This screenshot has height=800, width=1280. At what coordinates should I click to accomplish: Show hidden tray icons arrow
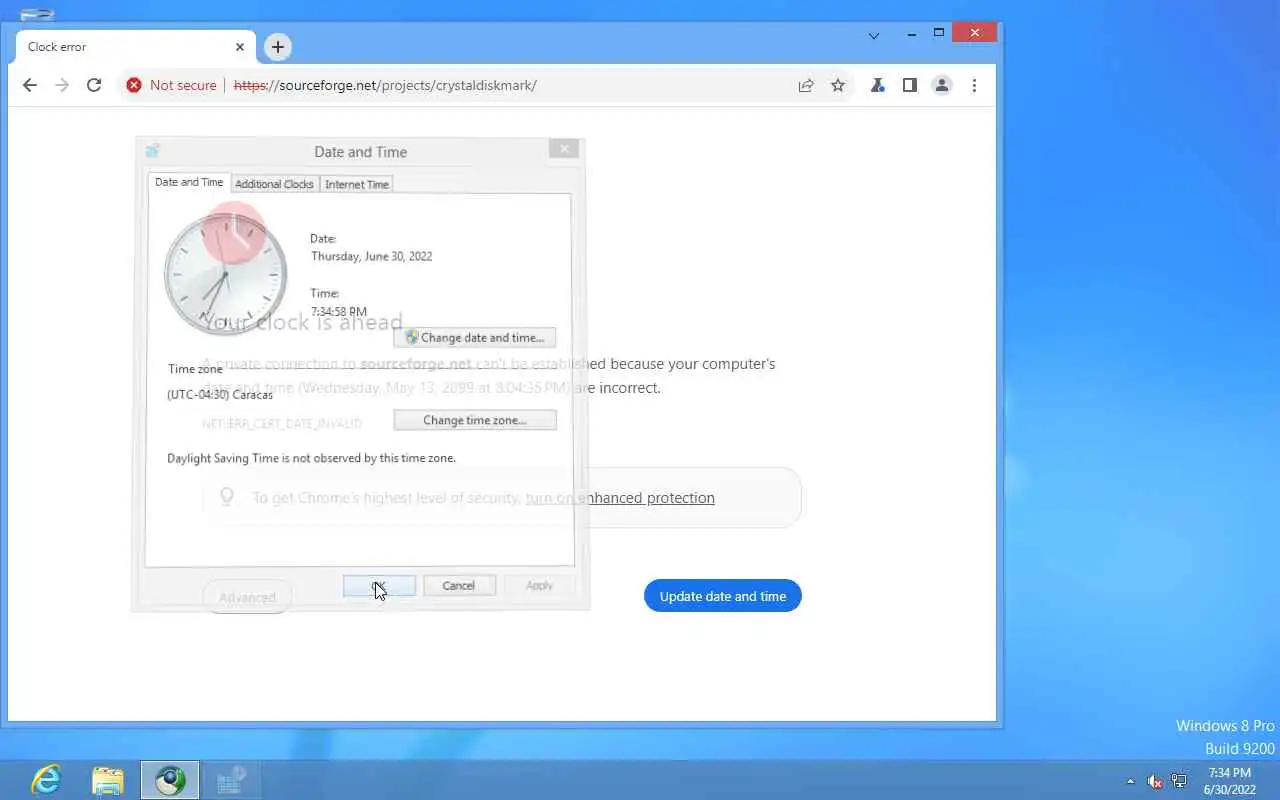pyautogui.click(x=1131, y=781)
